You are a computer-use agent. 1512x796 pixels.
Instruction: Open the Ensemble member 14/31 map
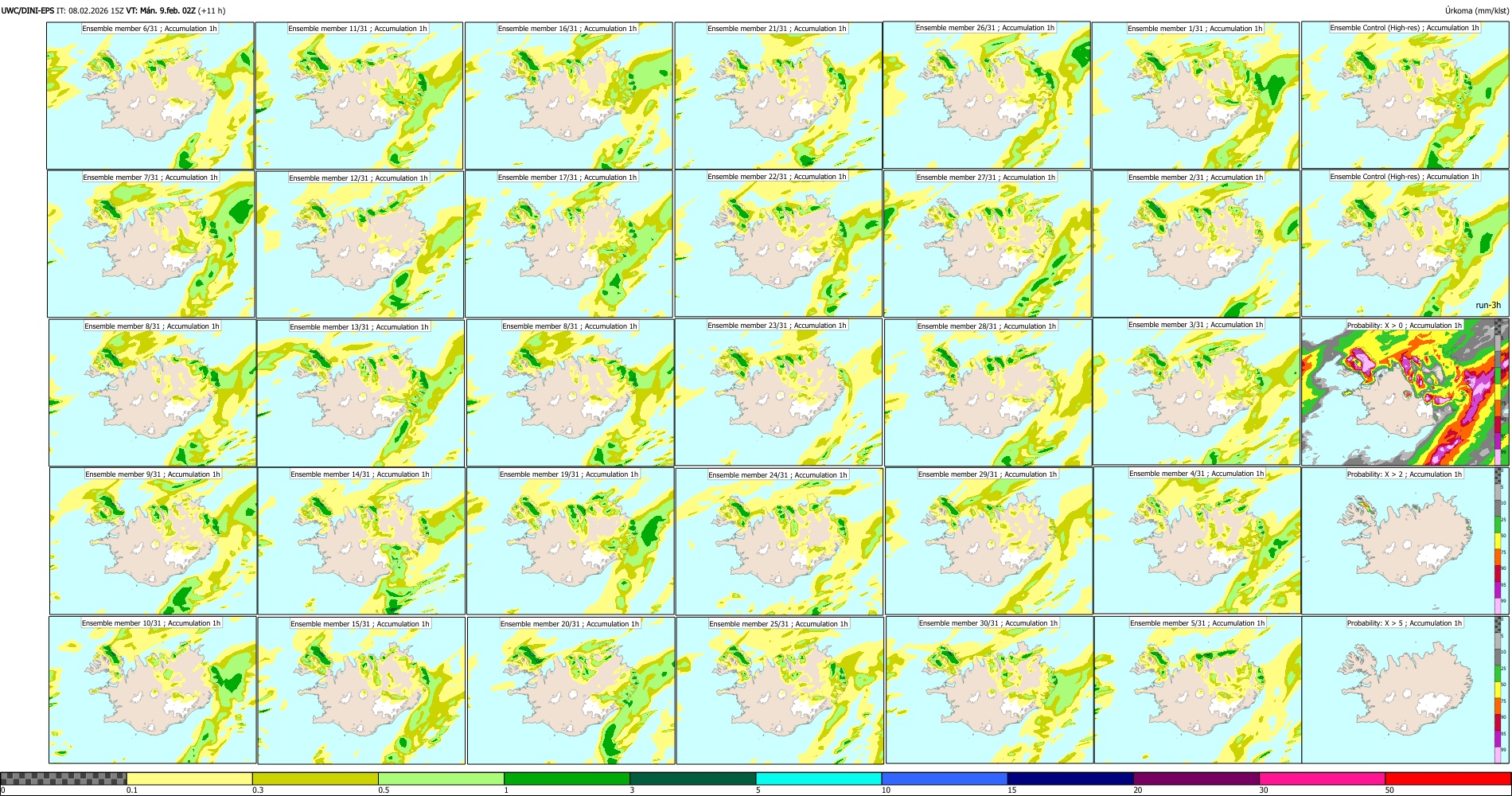pos(361,541)
